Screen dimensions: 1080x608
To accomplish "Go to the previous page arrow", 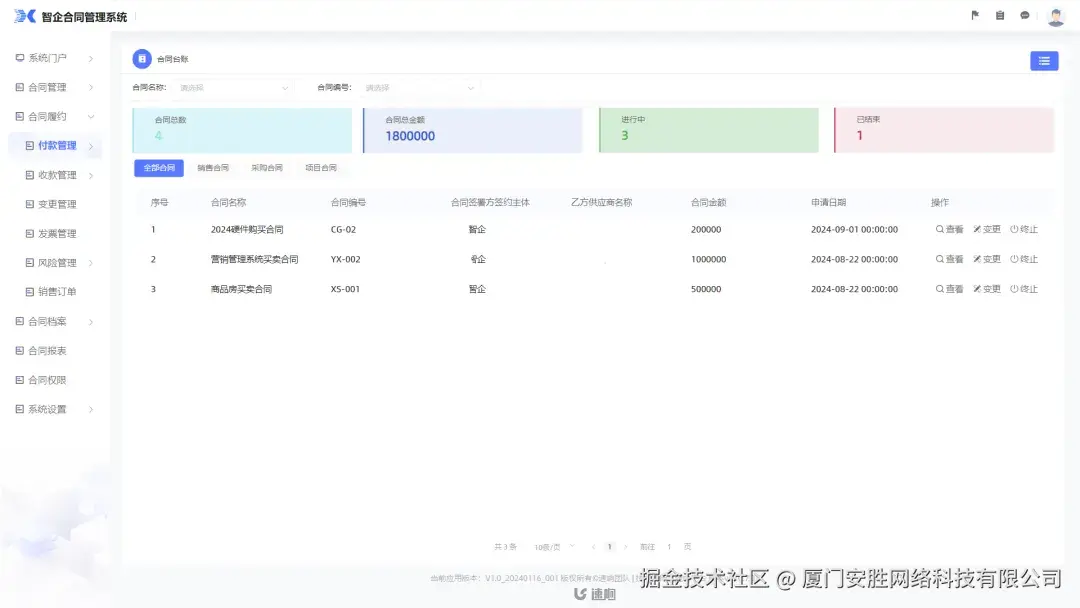I will pyautogui.click(x=593, y=547).
